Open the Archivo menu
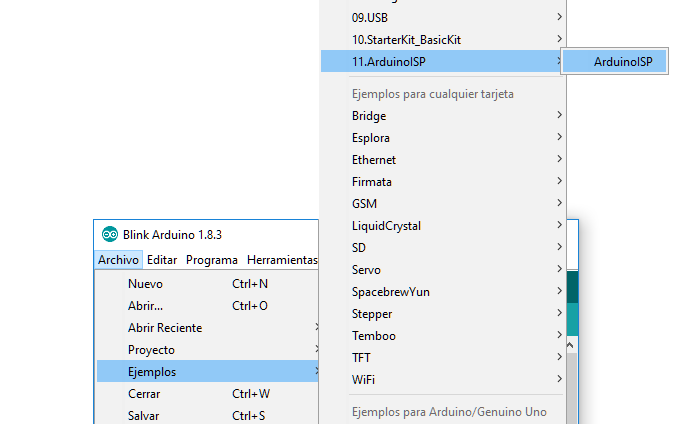 (x=118, y=260)
